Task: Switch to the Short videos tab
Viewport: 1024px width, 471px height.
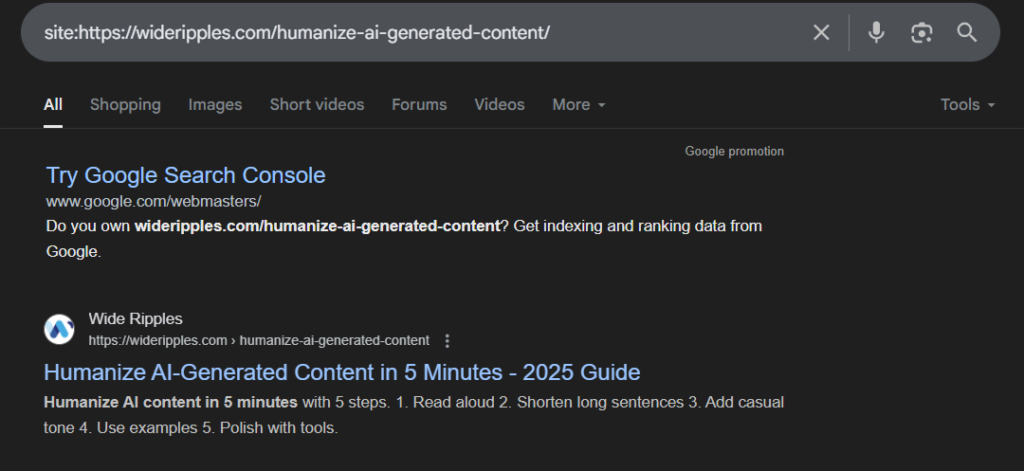Action: tap(317, 105)
